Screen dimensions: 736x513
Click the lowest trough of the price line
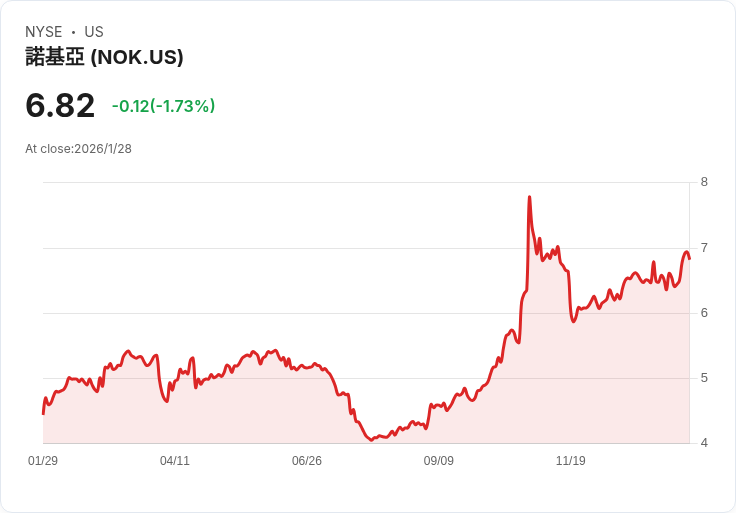(x=373, y=440)
